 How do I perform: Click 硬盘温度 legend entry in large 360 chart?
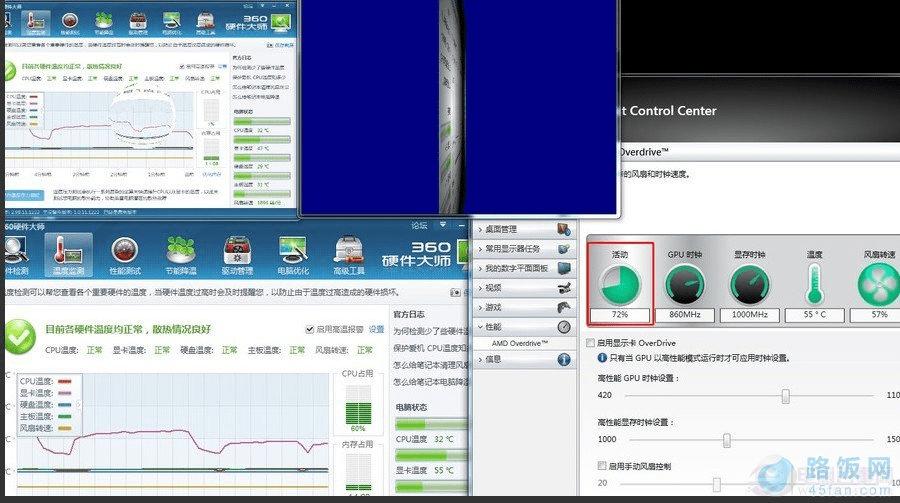(46, 405)
